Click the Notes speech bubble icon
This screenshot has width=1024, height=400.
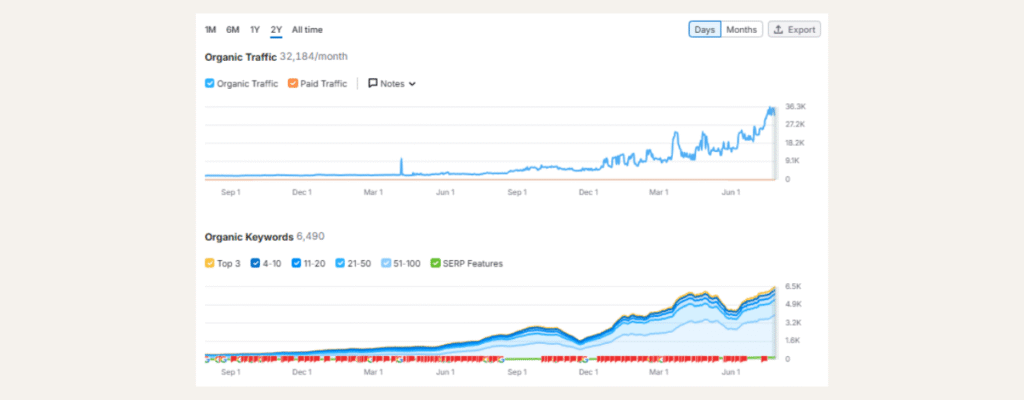coord(373,84)
